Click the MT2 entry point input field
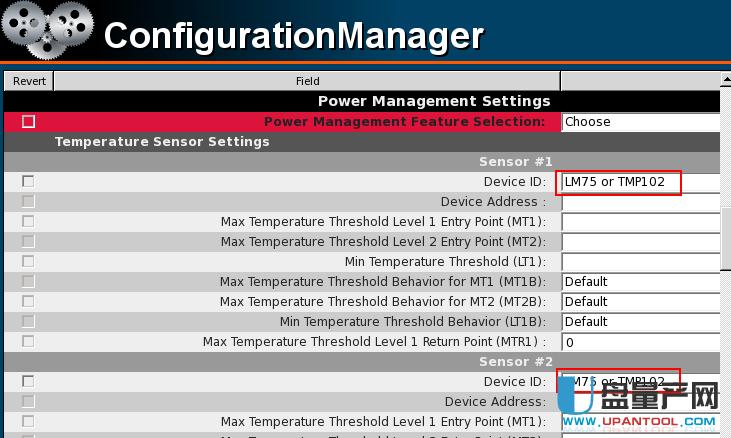Screen dimensions: 731x438 point(640,242)
